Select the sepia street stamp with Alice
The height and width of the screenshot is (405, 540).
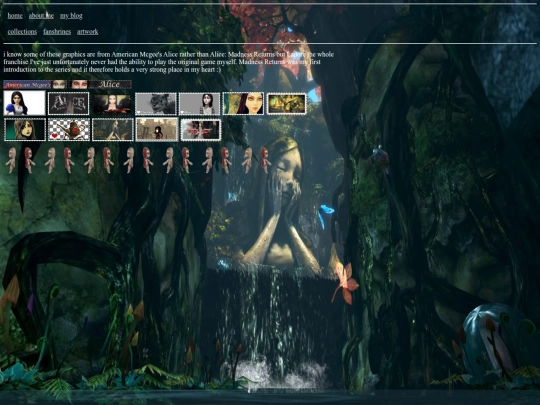pos(157,129)
